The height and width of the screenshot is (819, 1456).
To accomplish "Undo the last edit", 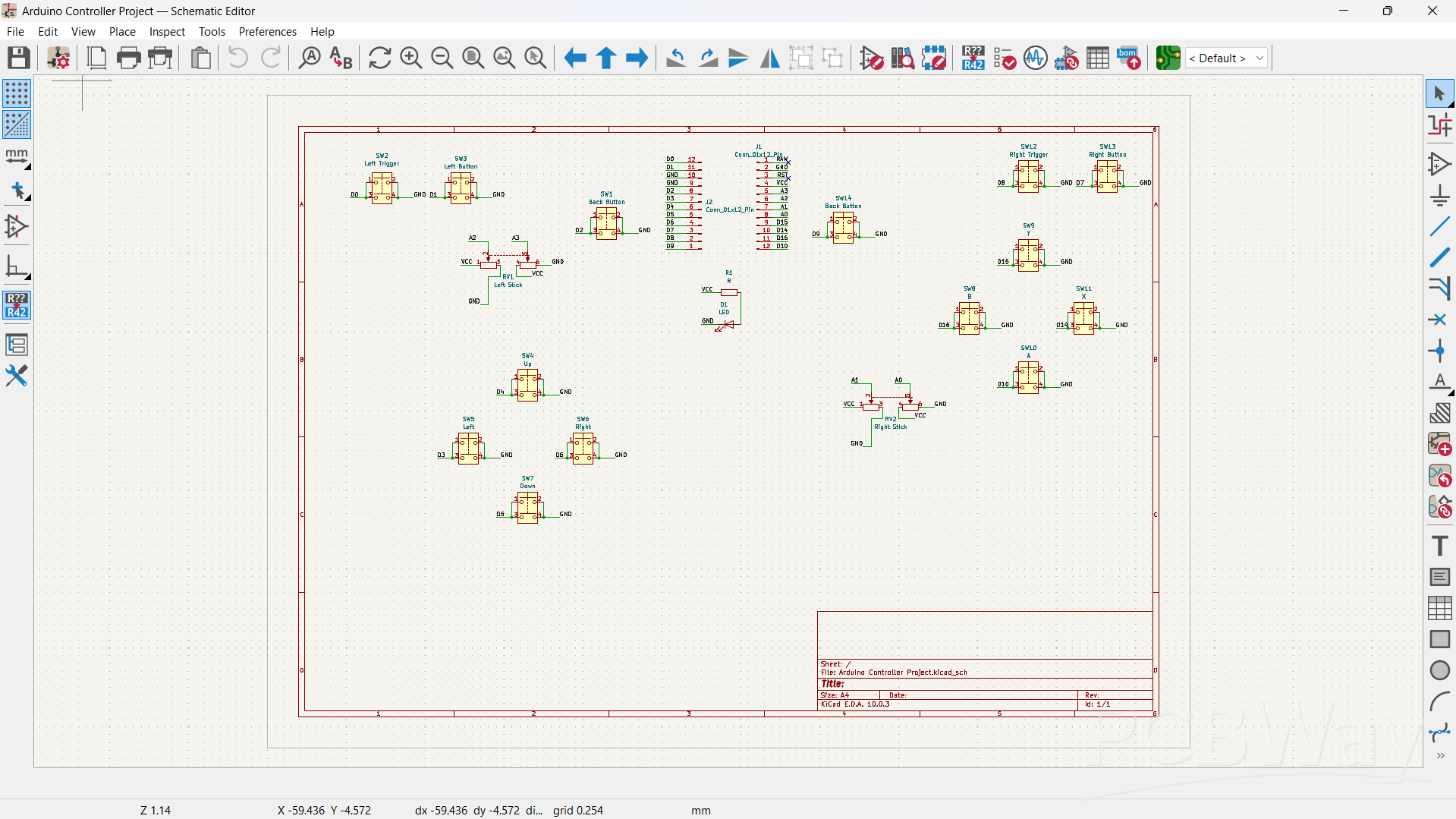I will point(237,58).
